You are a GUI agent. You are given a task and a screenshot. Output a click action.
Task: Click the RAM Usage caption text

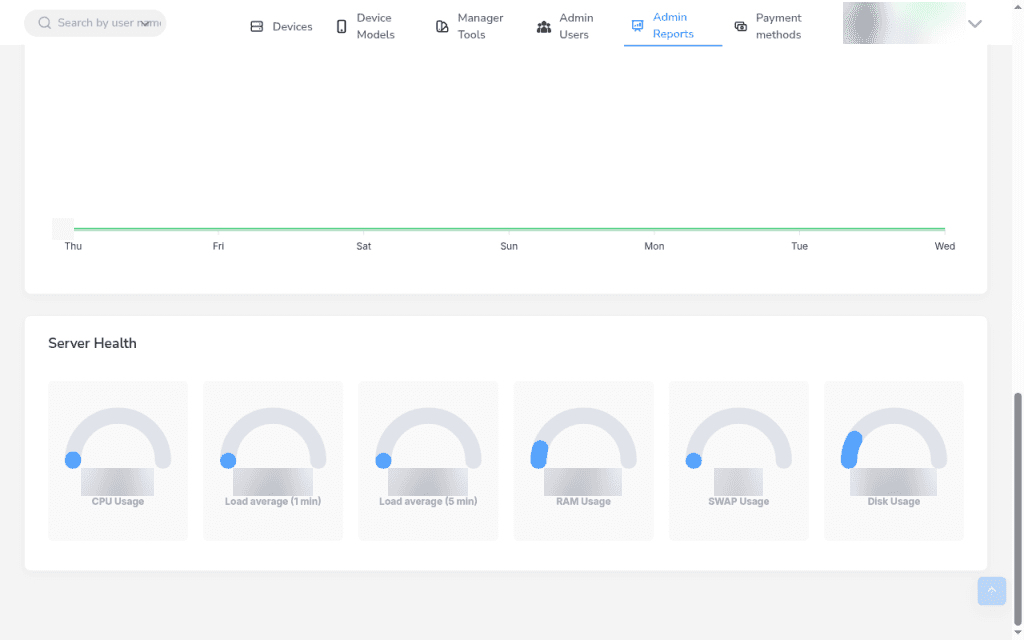coord(583,502)
